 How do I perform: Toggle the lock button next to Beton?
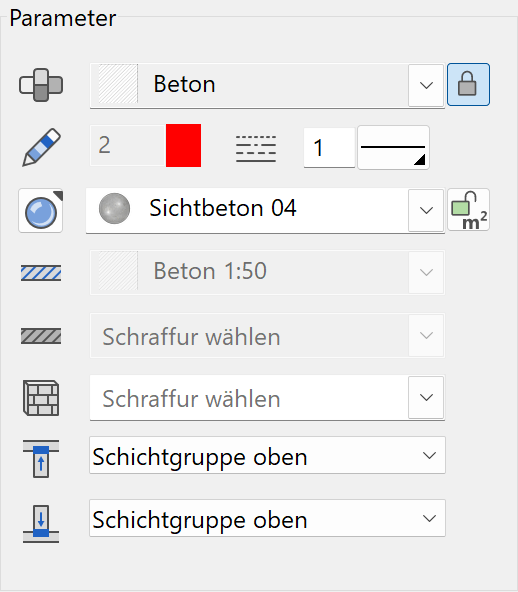(x=468, y=85)
